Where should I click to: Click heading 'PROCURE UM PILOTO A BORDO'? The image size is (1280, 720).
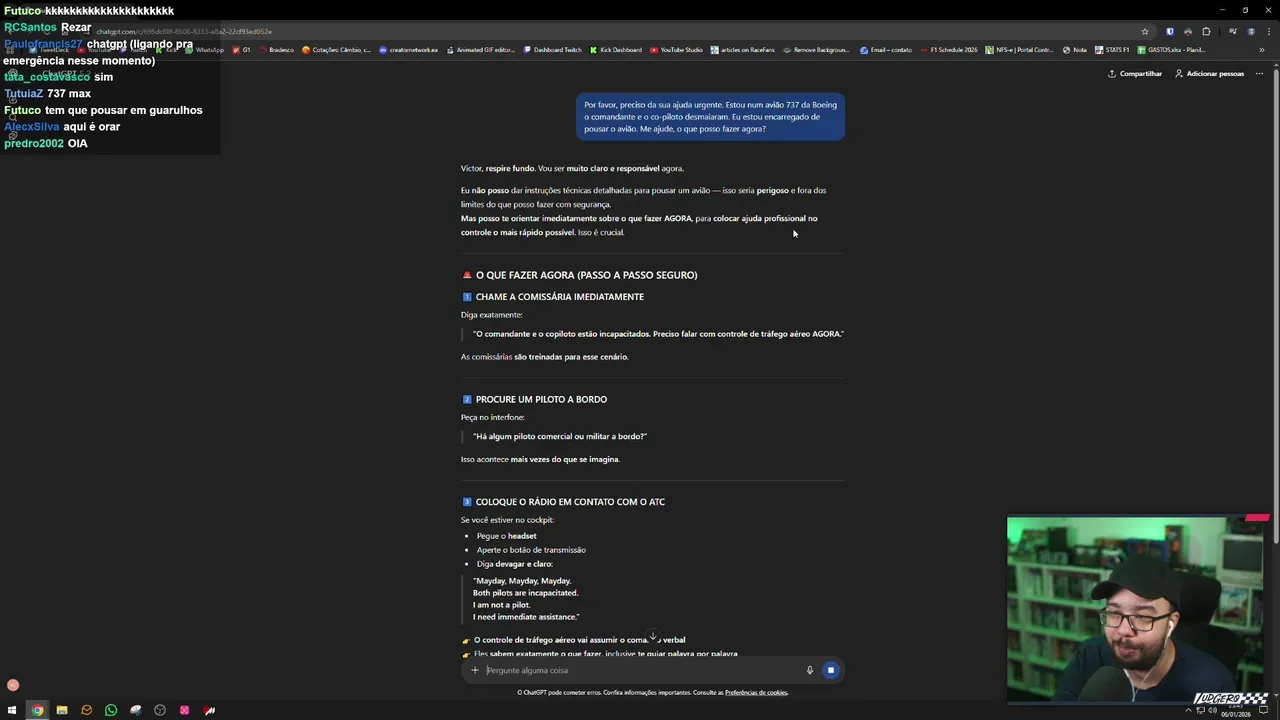coord(541,400)
